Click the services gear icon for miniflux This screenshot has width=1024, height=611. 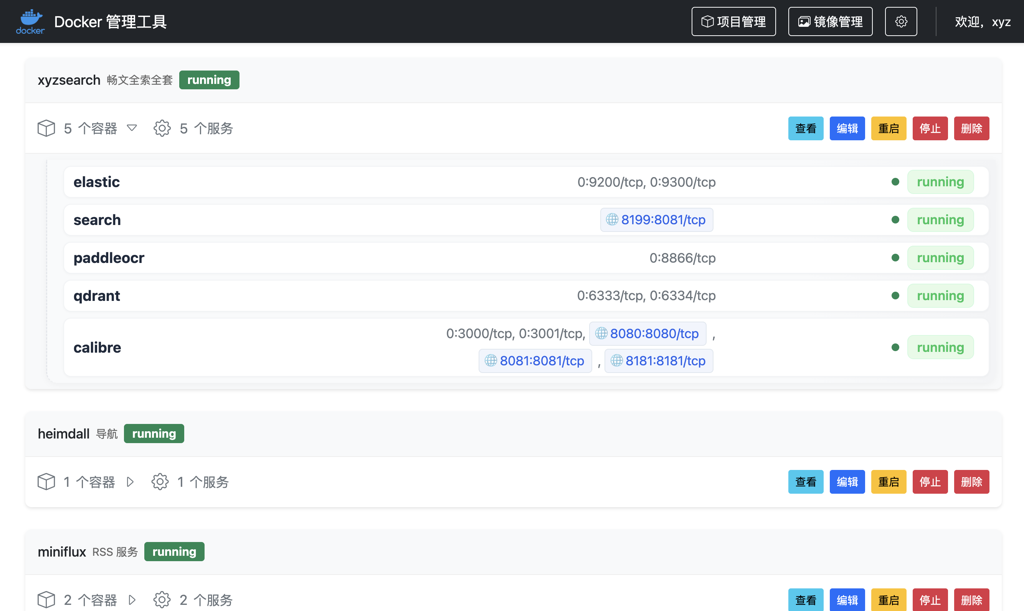coord(162,600)
